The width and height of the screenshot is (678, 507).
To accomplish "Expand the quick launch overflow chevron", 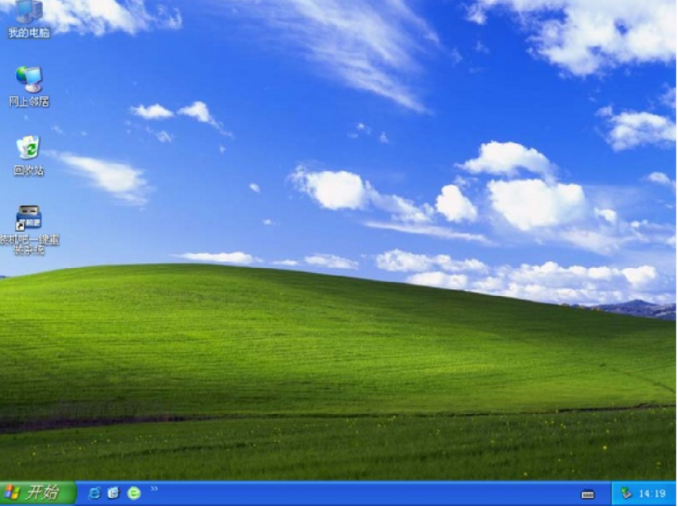I will pos(154,489).
